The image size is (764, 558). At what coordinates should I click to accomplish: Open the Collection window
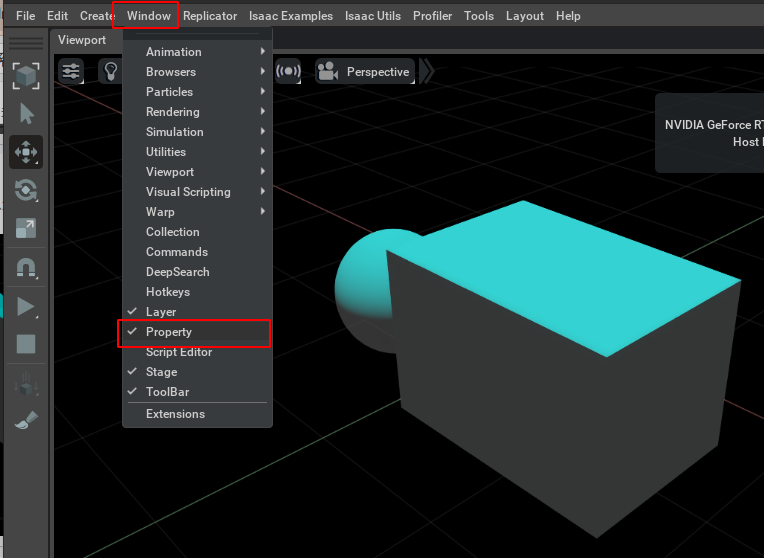point(197,231)
